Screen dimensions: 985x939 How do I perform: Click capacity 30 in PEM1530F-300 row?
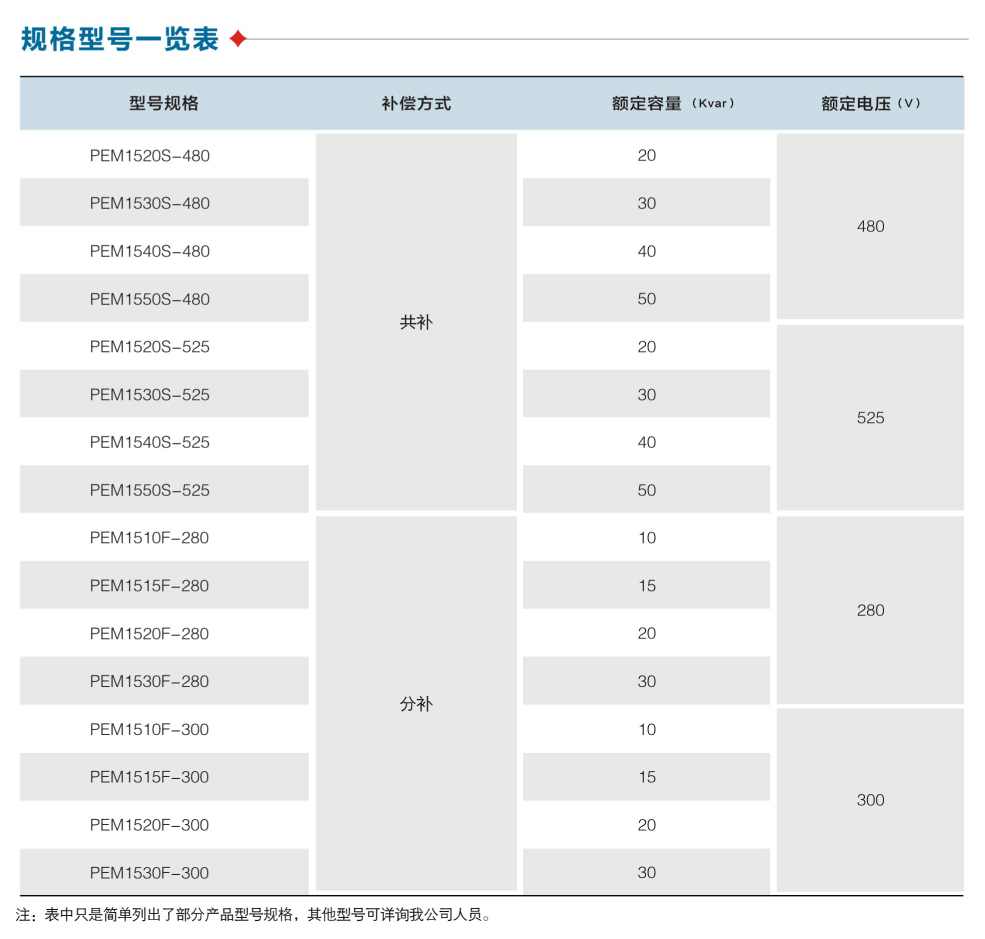[646, 872]
